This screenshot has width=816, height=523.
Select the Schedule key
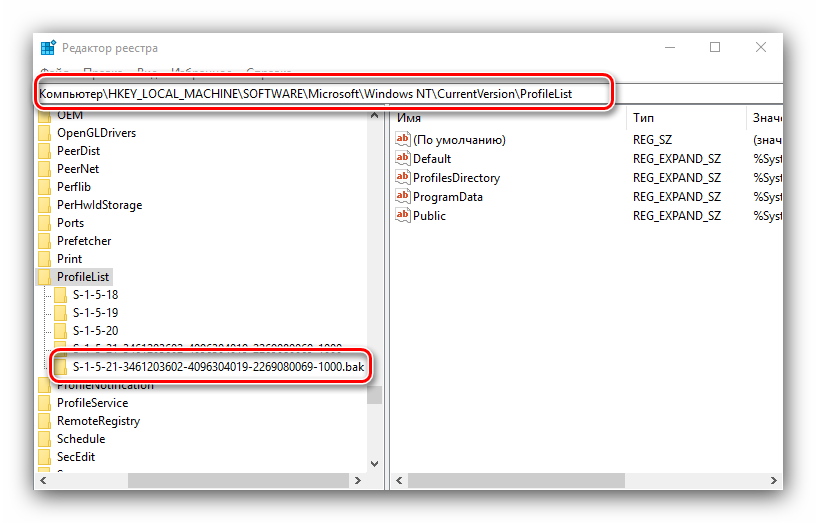pos(81,439)
